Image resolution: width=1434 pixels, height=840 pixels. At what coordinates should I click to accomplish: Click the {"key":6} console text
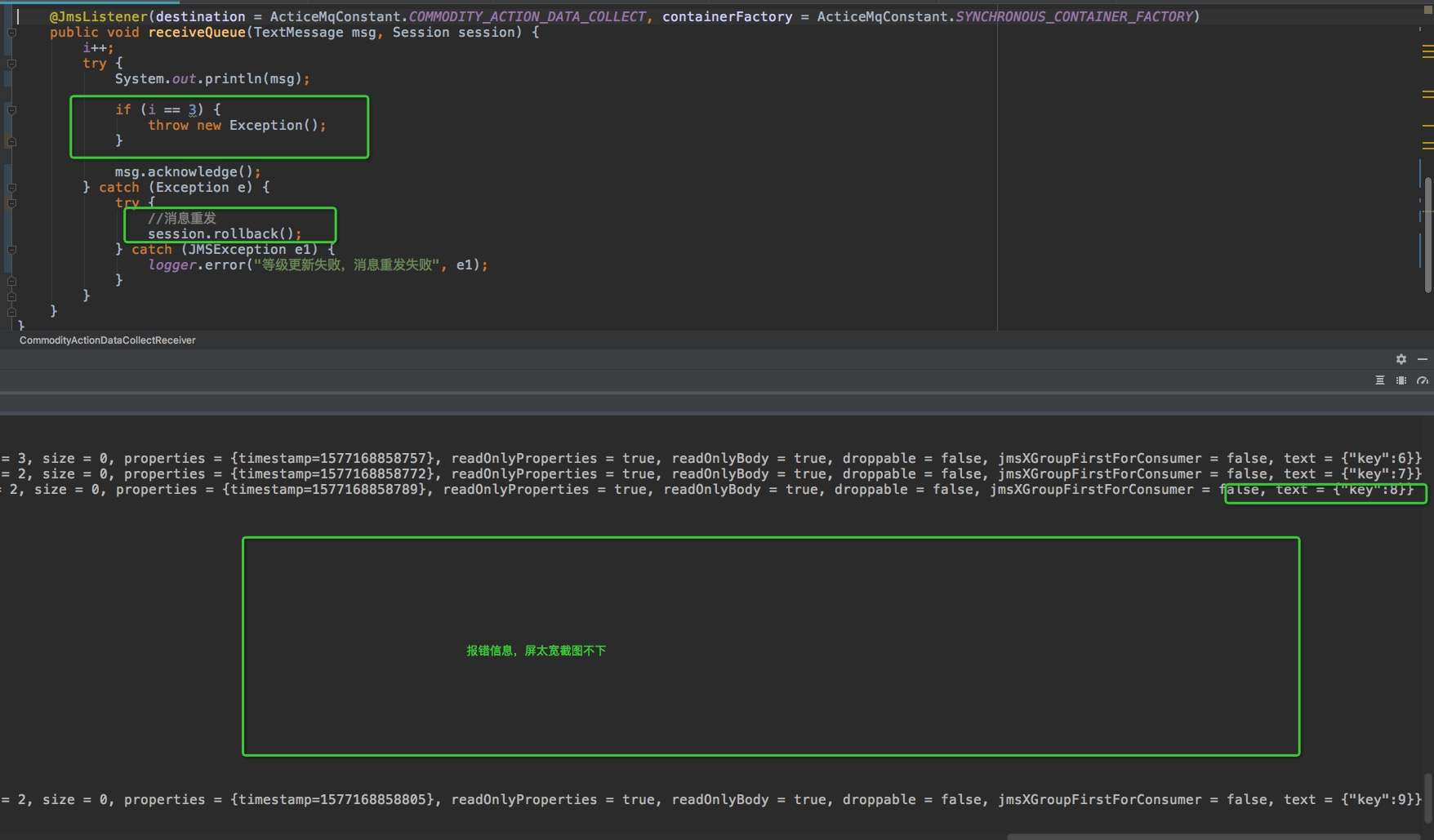(x=1378, y=459)
